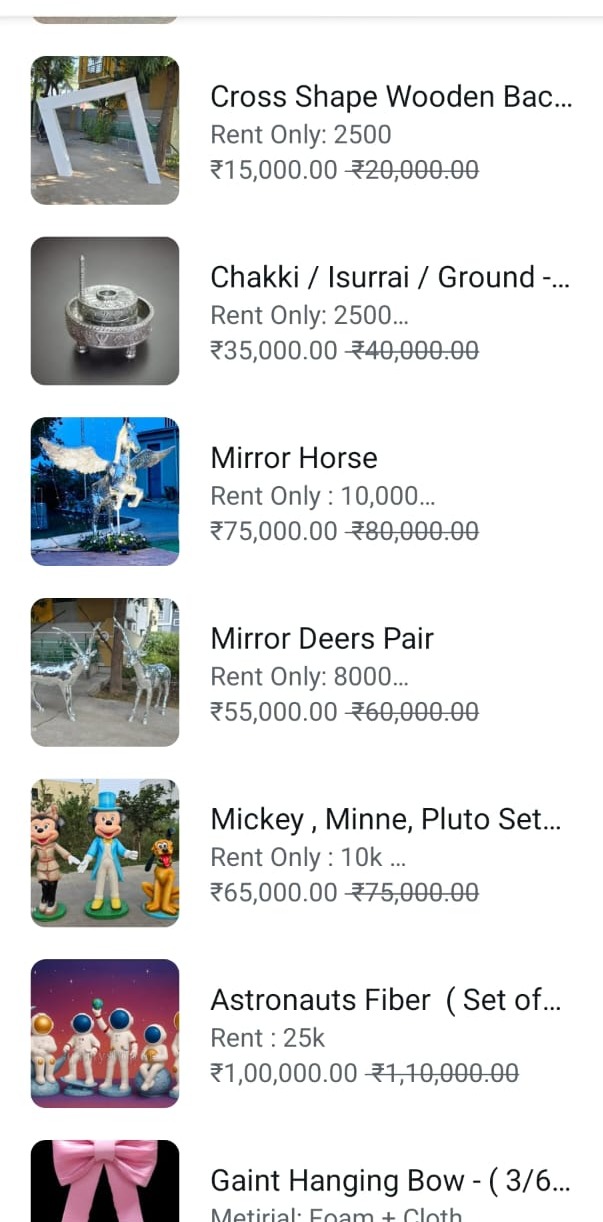This screenshot has width=603, height=1222.
Task: Select the Mirror Deers Pair thumbnail
Action: click(x=105, y=672)
